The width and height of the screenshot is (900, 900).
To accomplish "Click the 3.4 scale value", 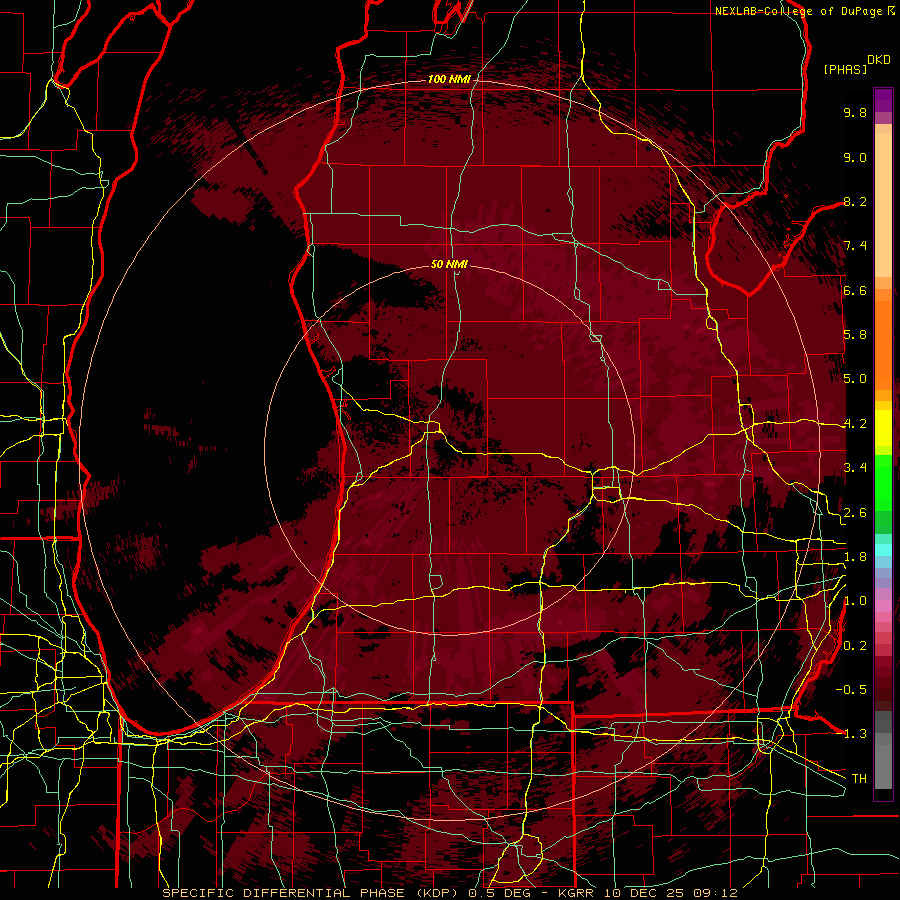I will [855, 468].
